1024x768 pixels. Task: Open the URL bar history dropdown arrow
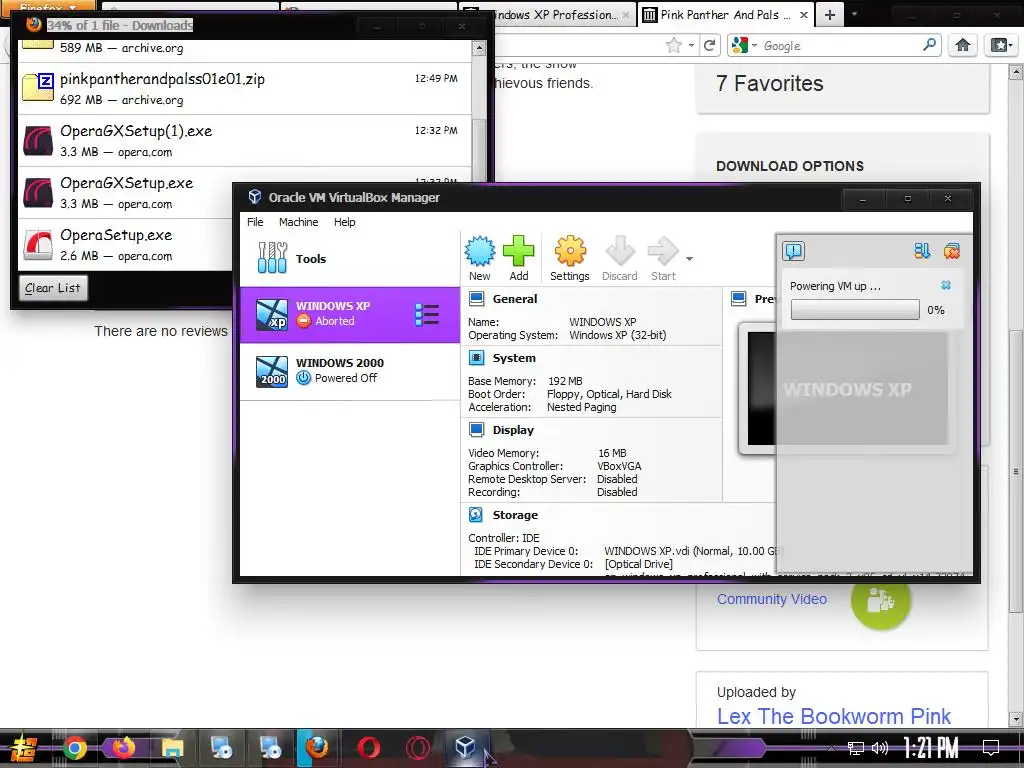click(x=691, y=46)
